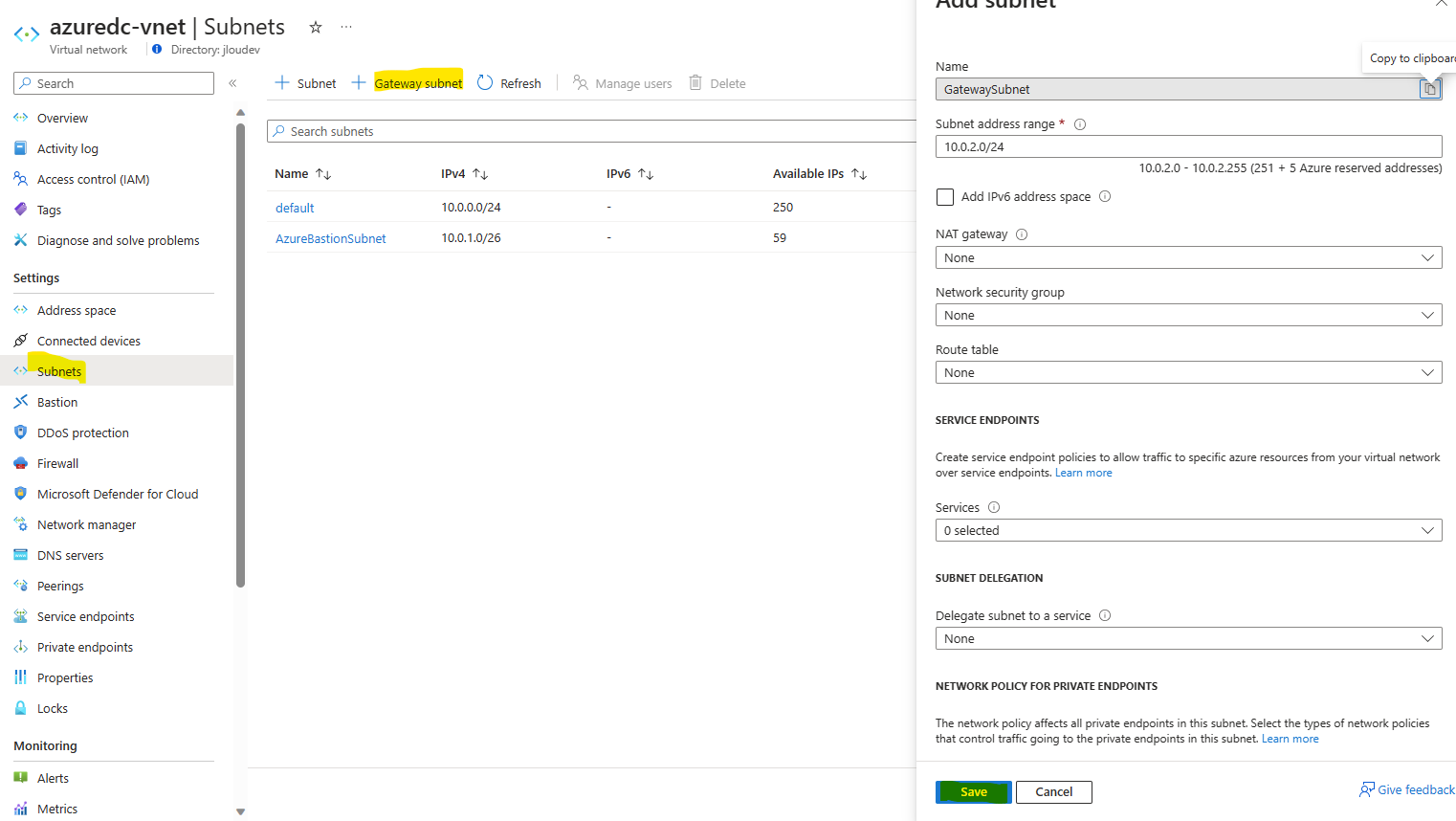Click Learn more under Service Endpoints
Viewport: 1456px width, 821px height.
click(1083, 473)
